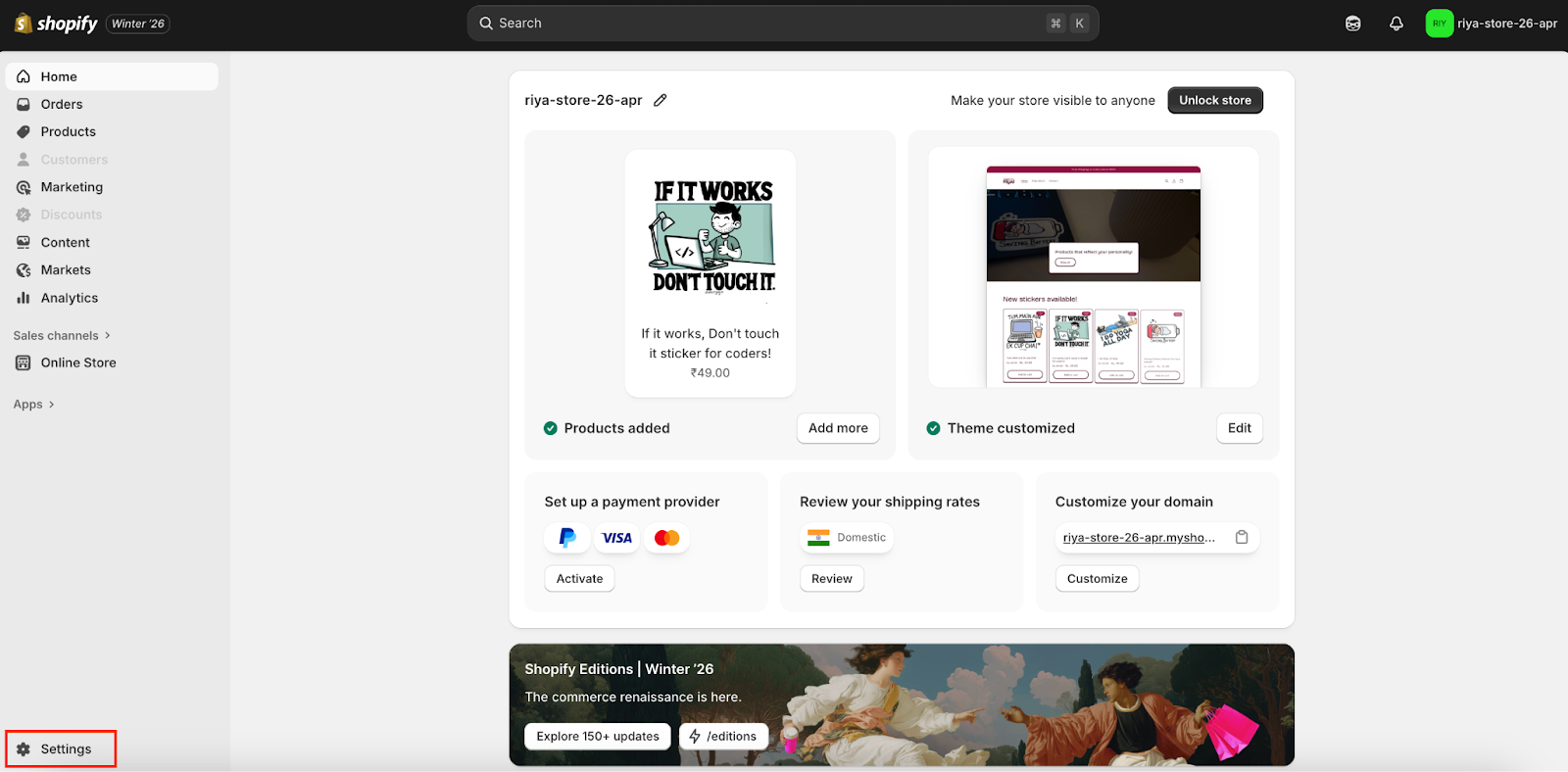
Task: Expand the Sales channels section
Action: (x=62, y=335)
